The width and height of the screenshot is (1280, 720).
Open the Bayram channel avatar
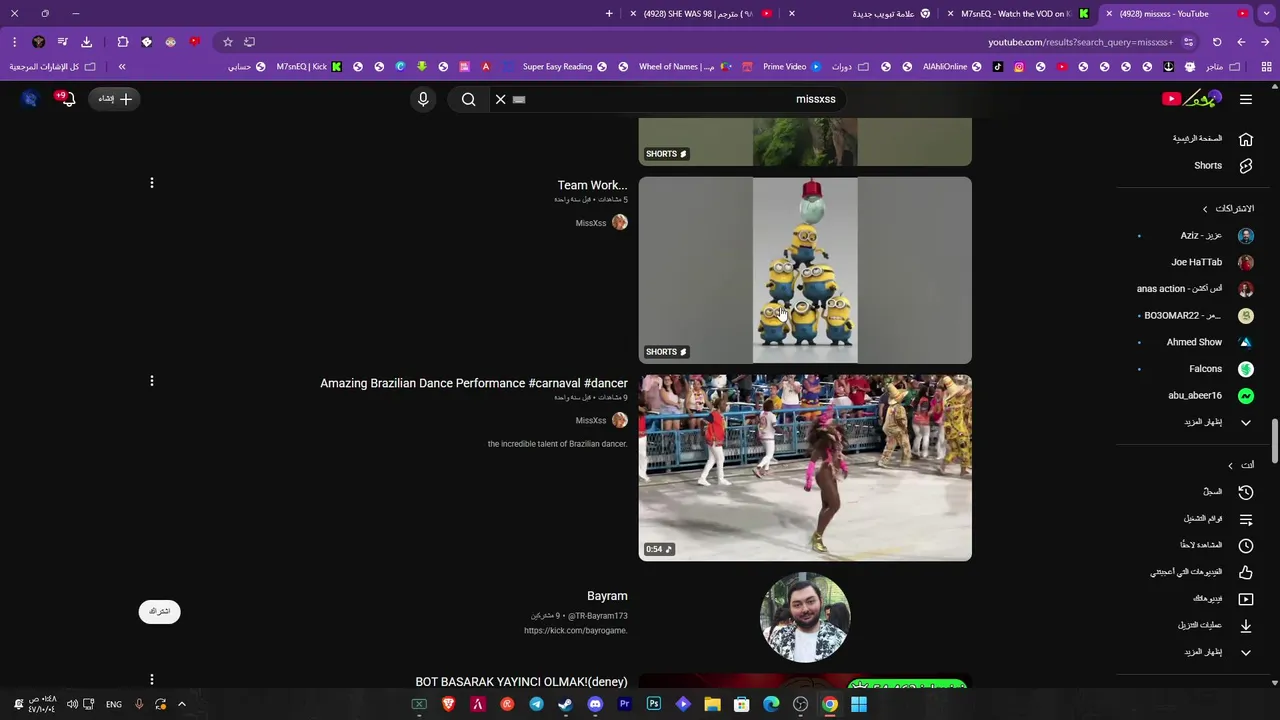tap(805, 617)
